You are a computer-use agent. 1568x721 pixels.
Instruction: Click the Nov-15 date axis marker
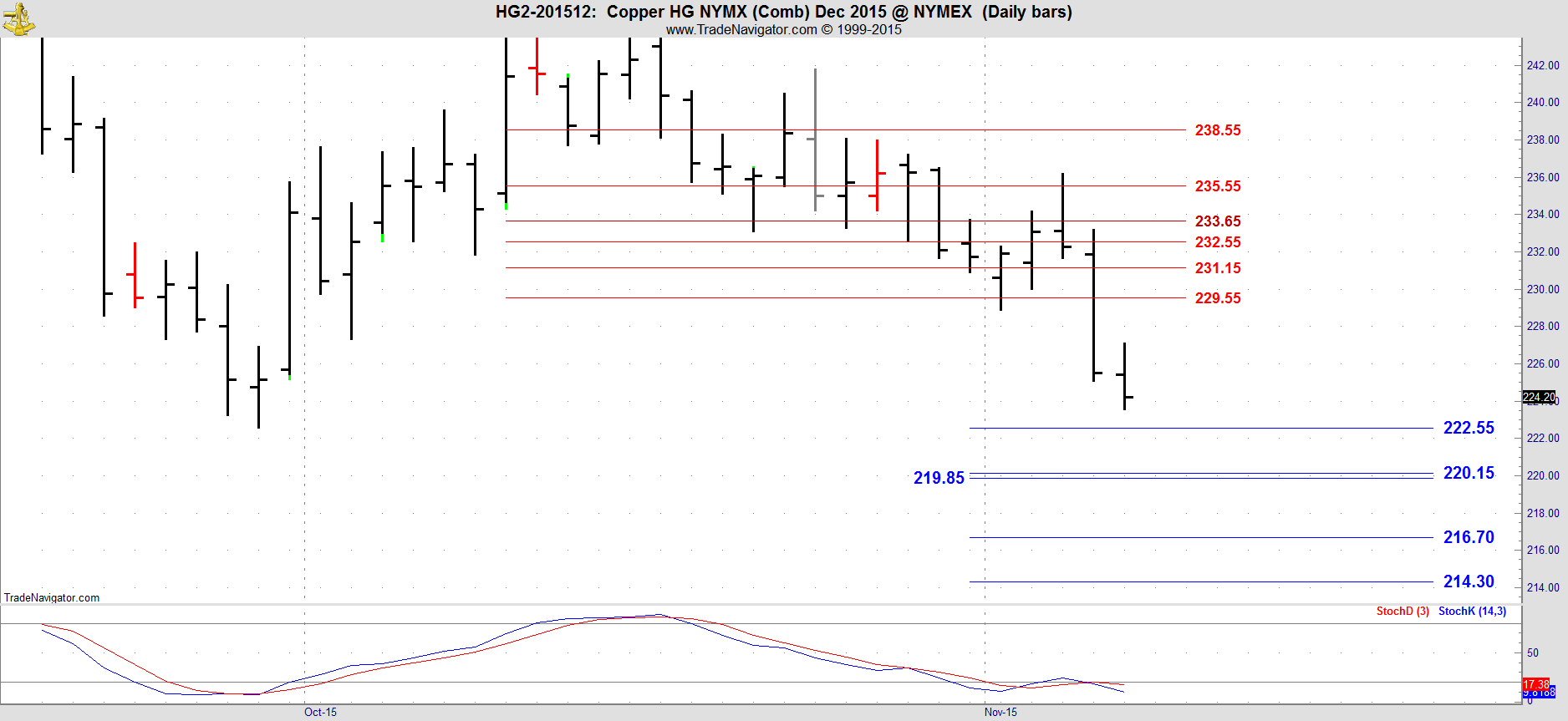1000,712
